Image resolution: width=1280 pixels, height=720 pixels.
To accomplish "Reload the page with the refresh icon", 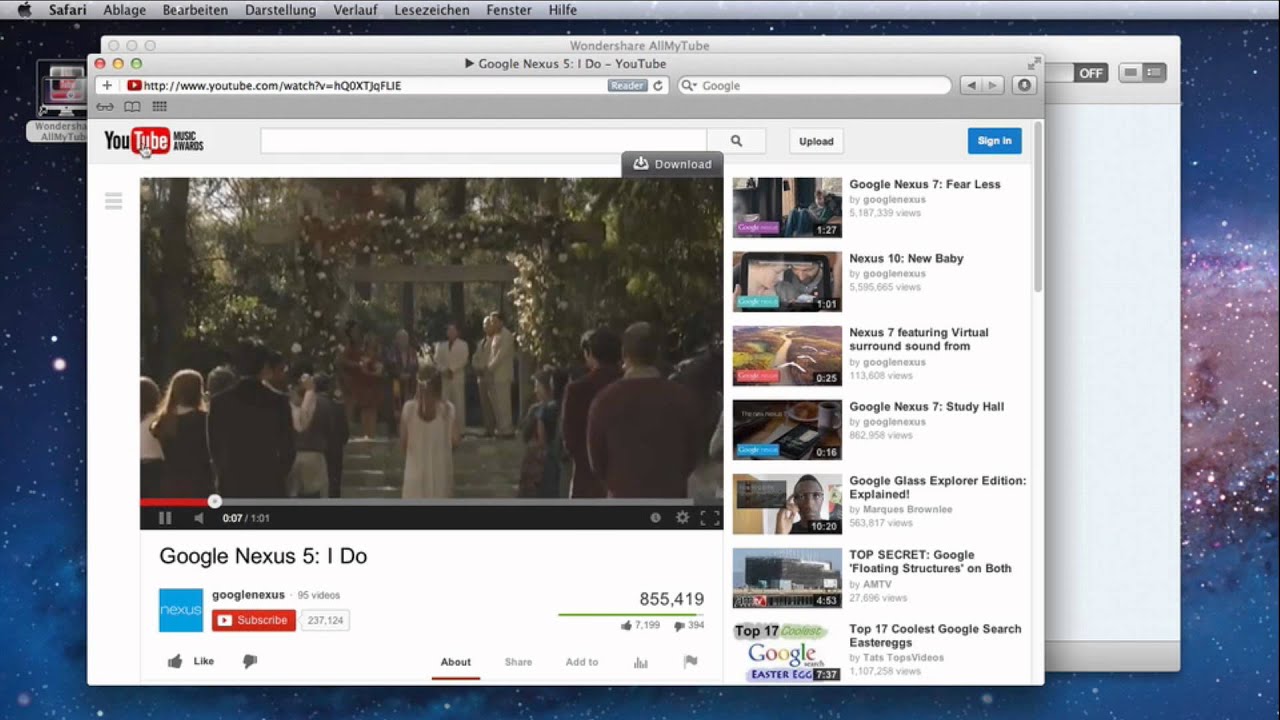I will [x=658, y=86].
